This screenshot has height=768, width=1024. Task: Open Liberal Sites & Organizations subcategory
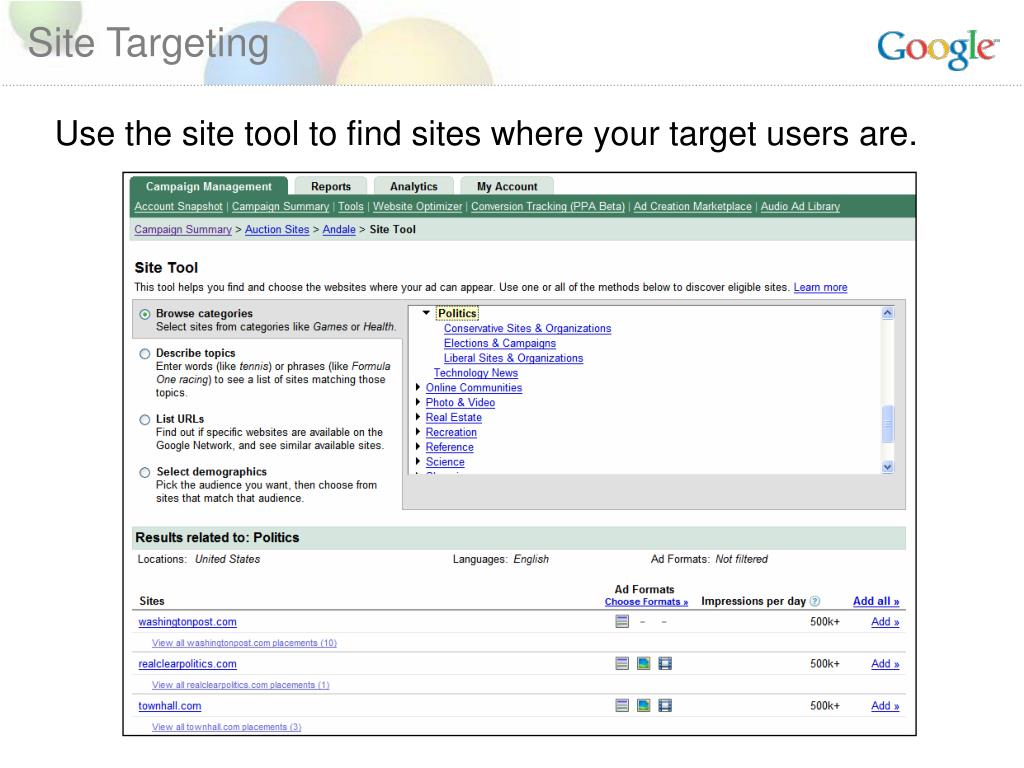513,358
